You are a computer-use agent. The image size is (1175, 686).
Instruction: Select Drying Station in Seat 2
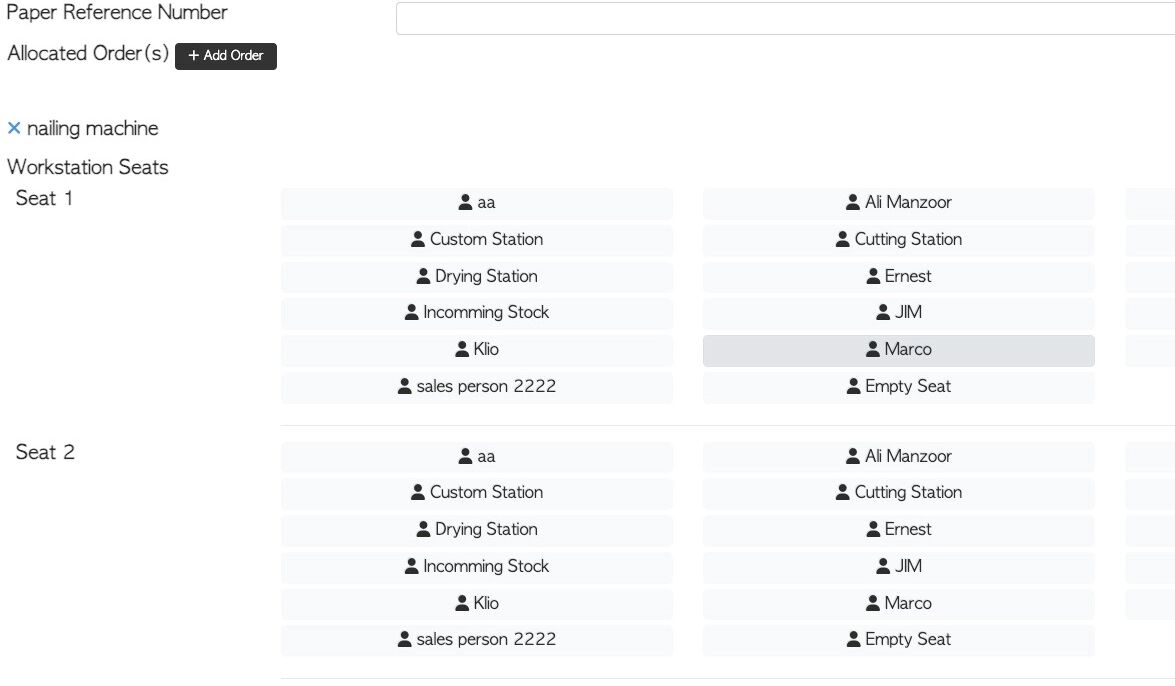(476, 530)
